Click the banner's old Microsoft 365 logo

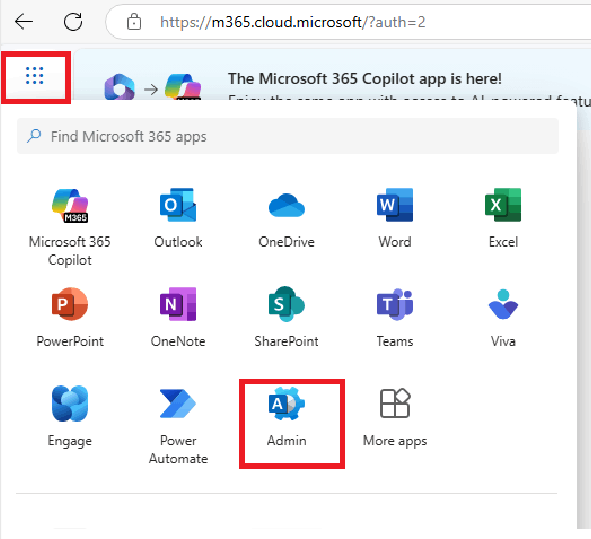pos(119,87)
